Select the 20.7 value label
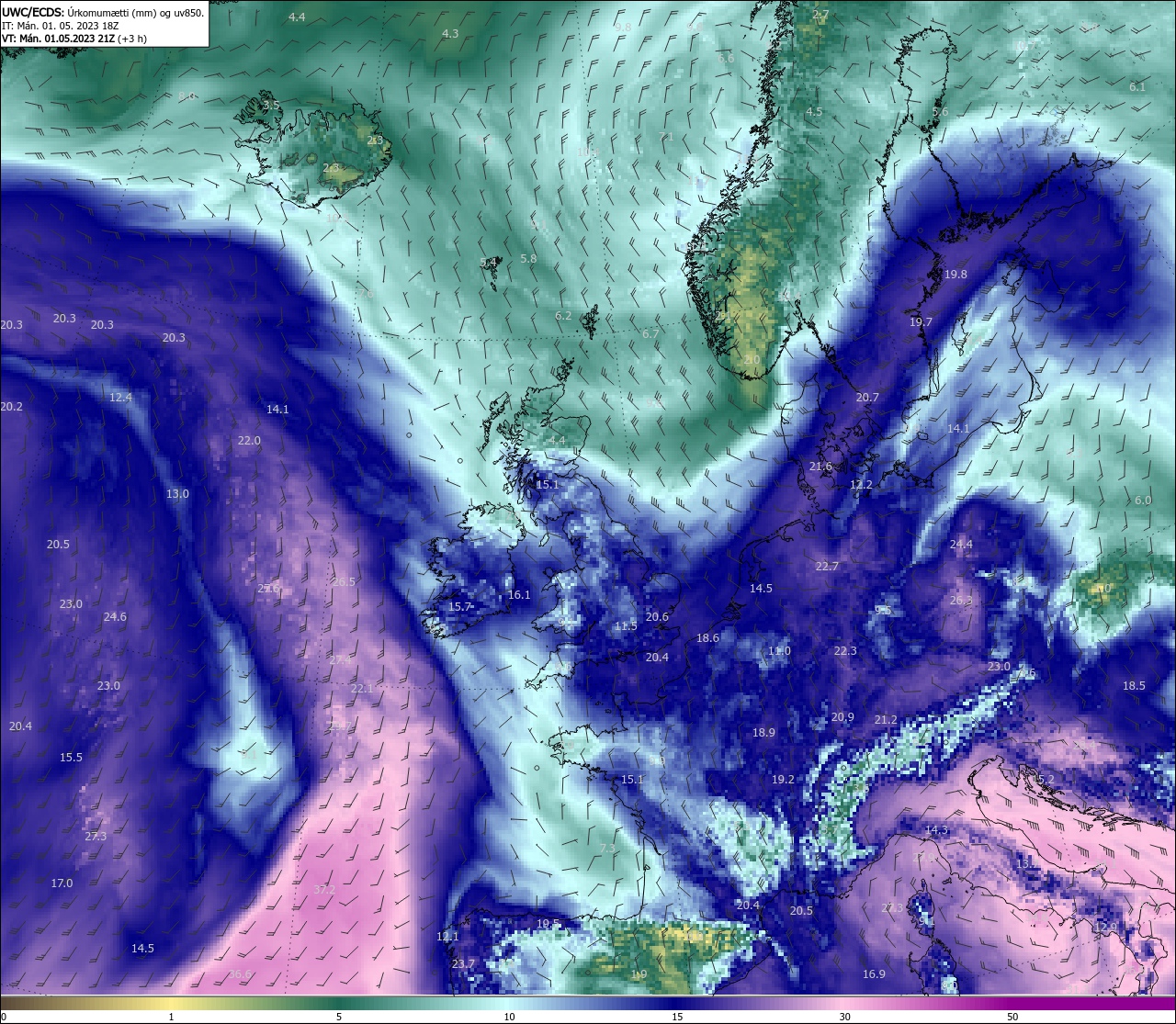This screenshot has height=1024, width=1176. 867,397
